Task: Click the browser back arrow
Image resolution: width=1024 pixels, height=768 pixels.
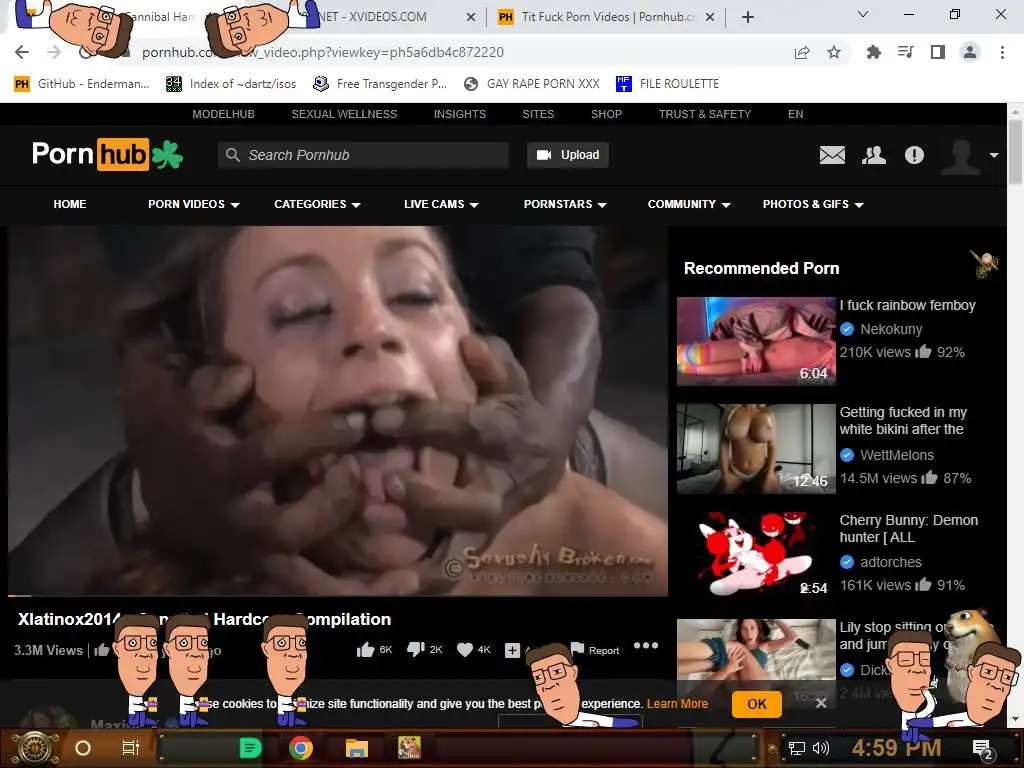Action: 22,52
